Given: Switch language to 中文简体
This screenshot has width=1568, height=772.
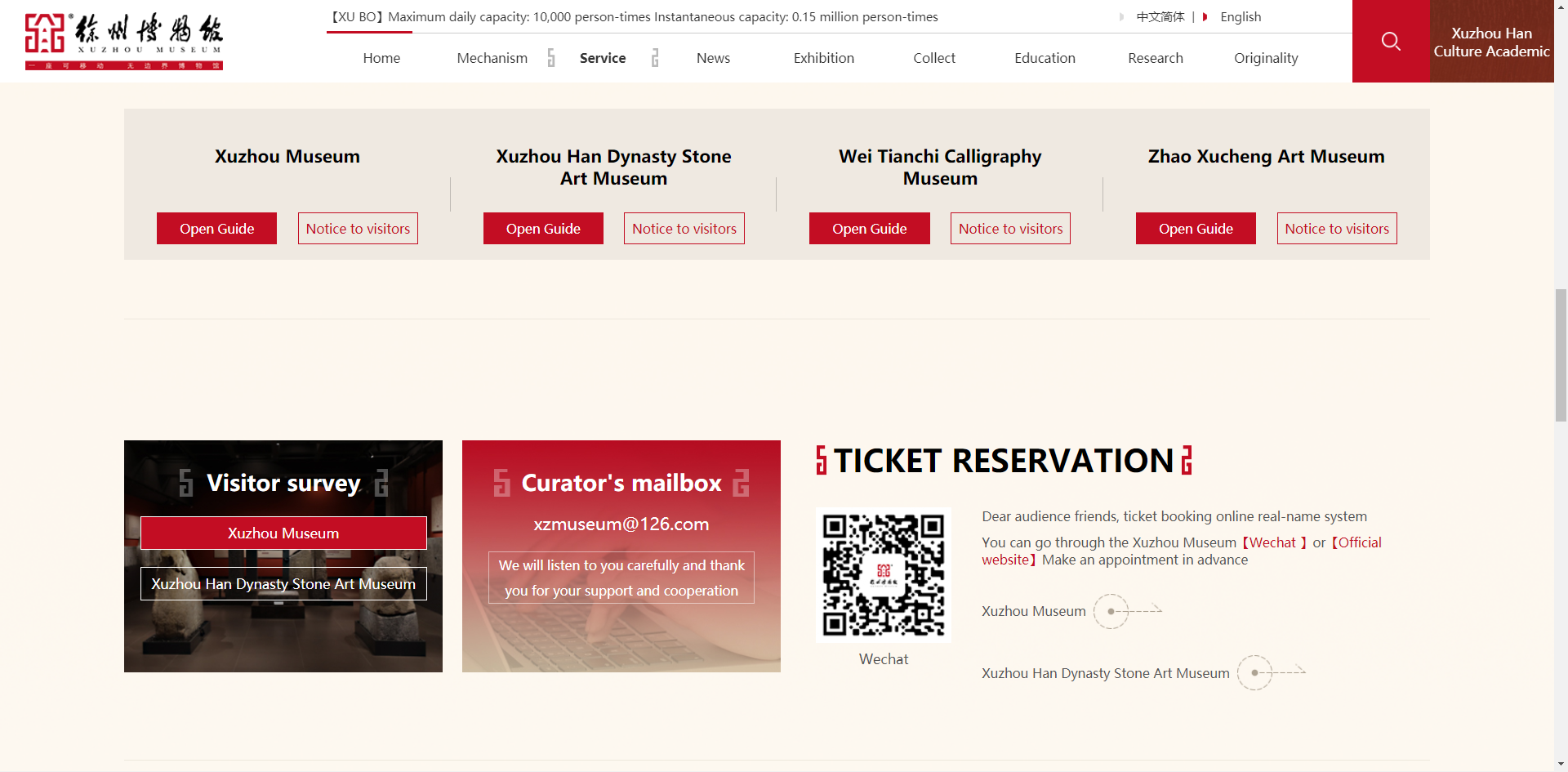Looking at the screenshot, I should point(1160,16).
